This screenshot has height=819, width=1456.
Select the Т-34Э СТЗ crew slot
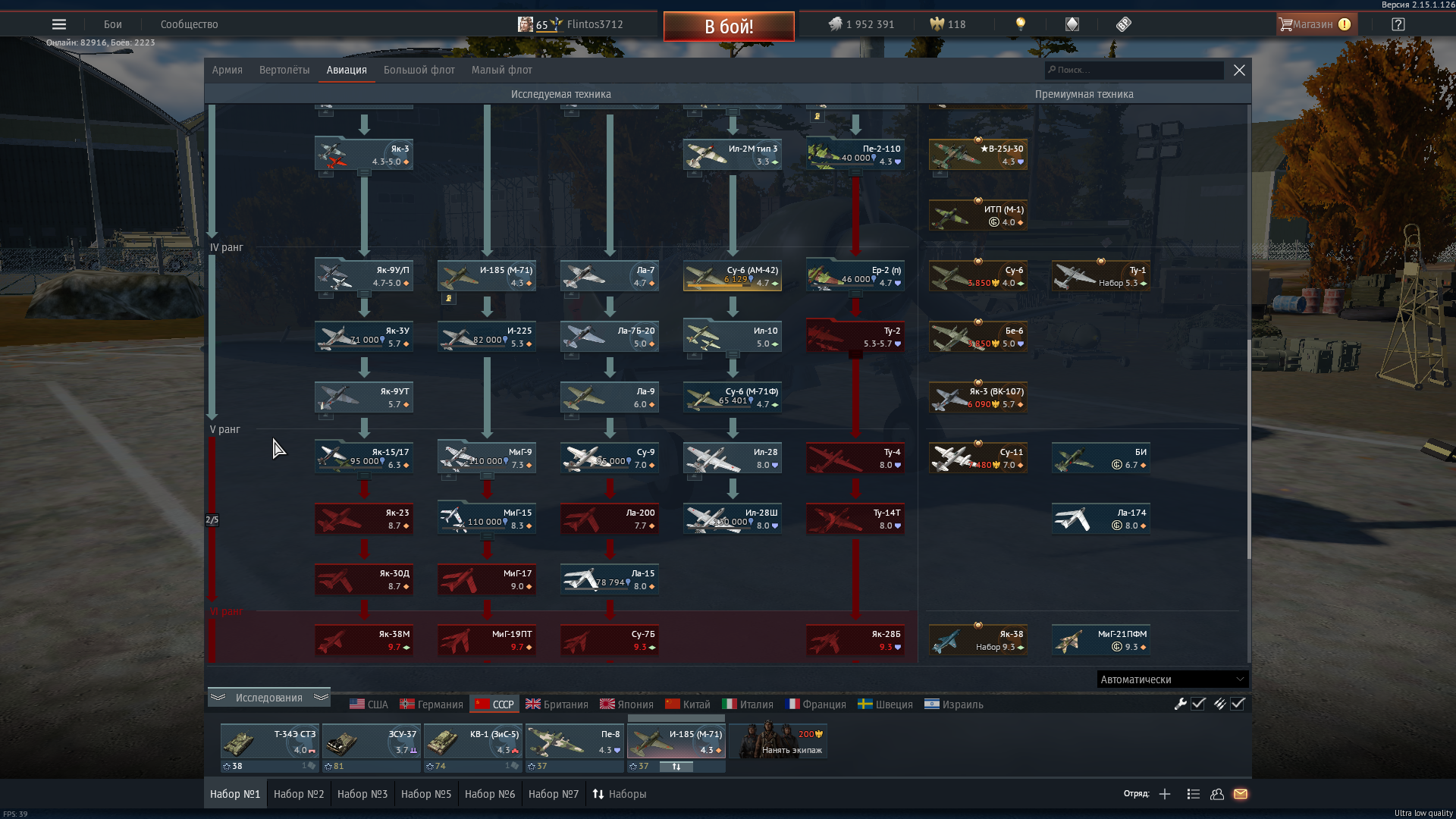click(270, 741)
